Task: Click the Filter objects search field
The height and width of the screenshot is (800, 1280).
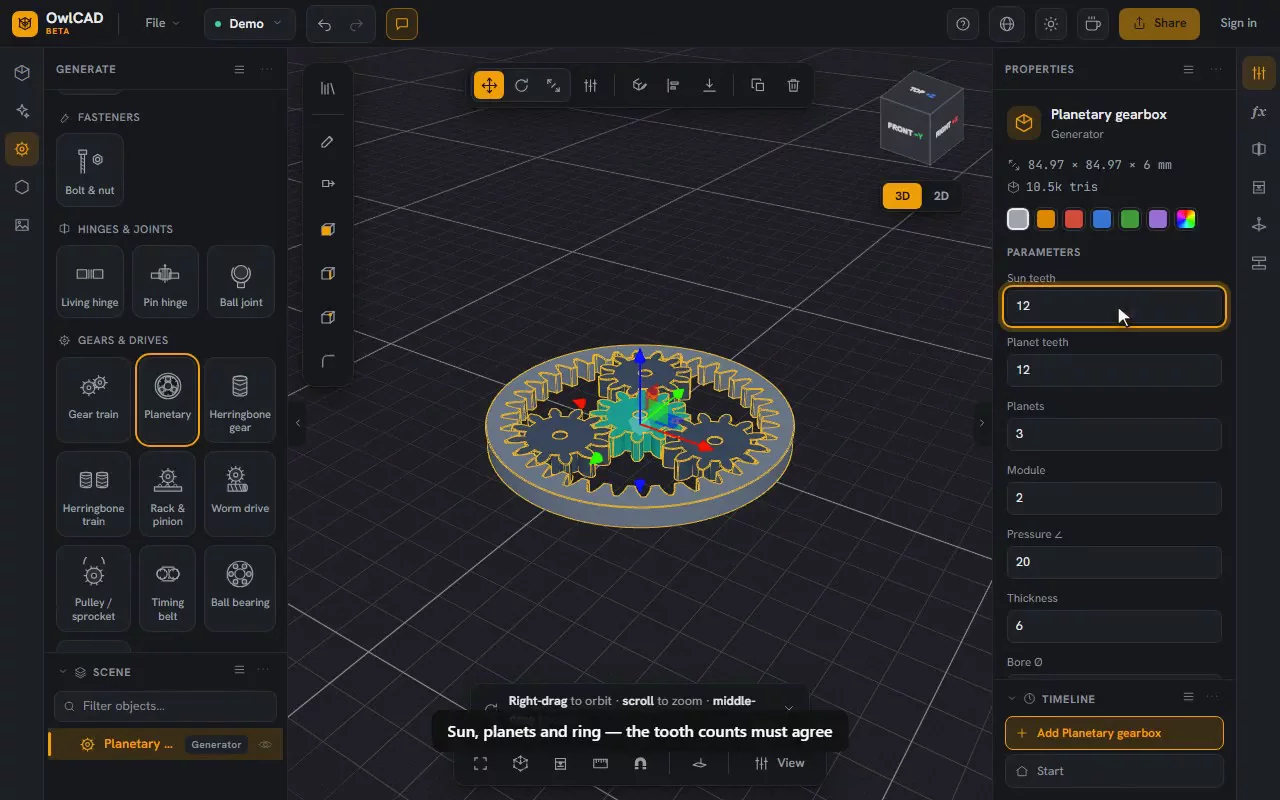Action: pyautogui.click(x=165, y=706)
